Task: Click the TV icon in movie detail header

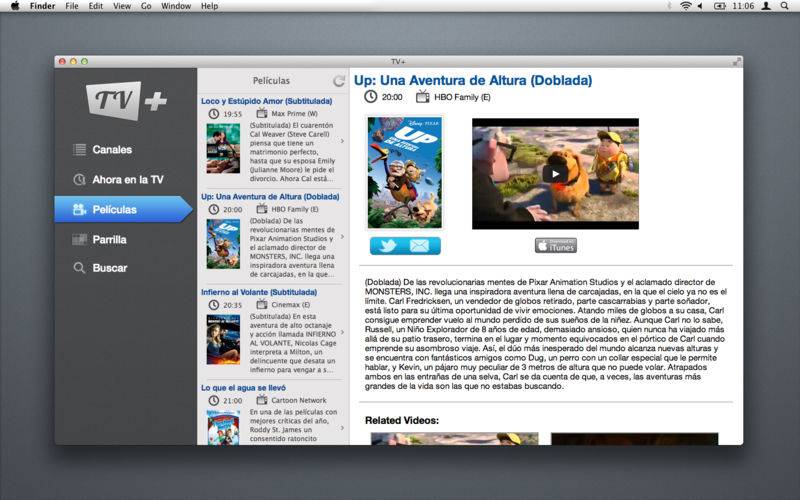Action: point(422,96)
